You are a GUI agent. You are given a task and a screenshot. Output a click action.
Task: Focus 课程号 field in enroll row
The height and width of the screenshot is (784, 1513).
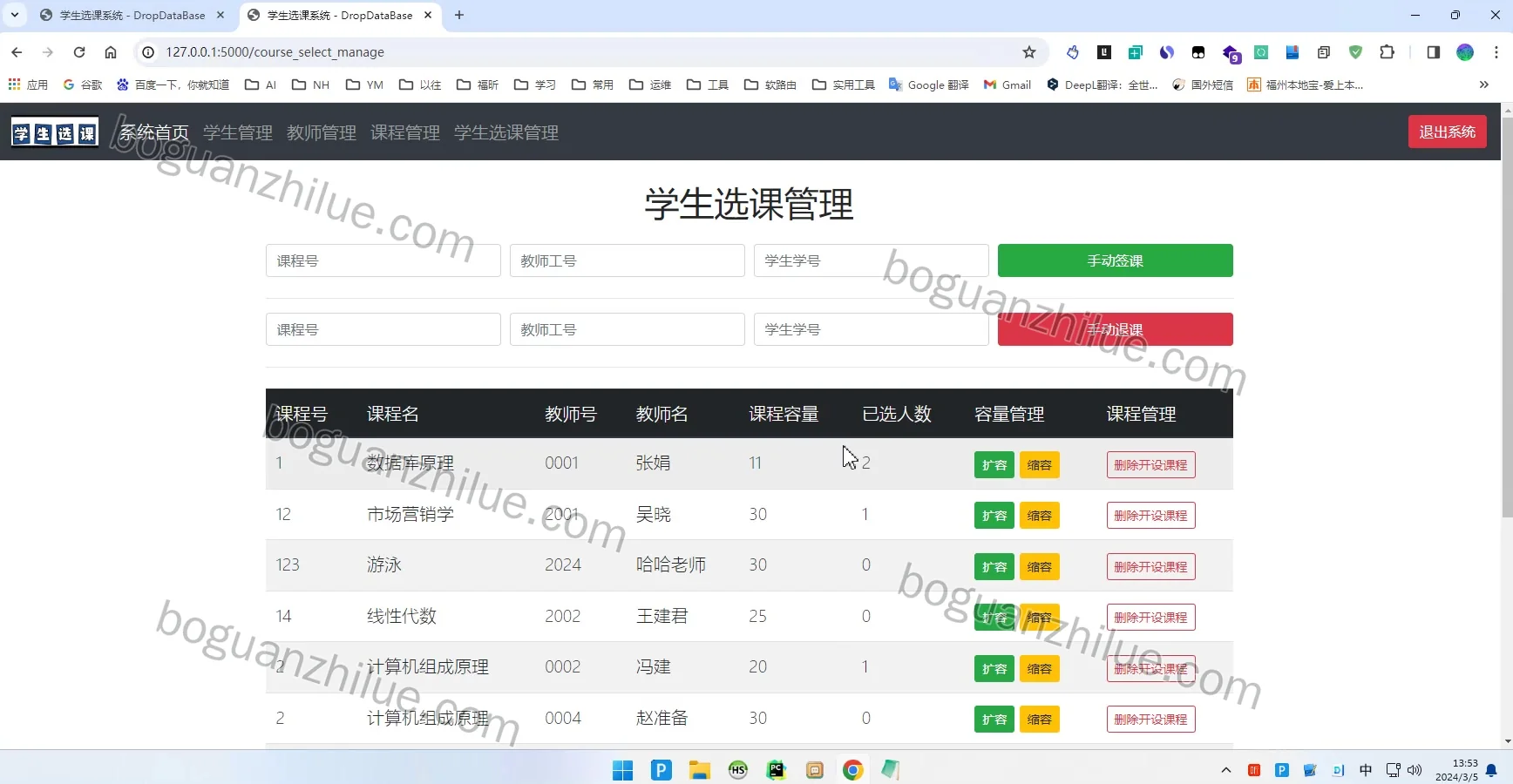tap(383, 260)
